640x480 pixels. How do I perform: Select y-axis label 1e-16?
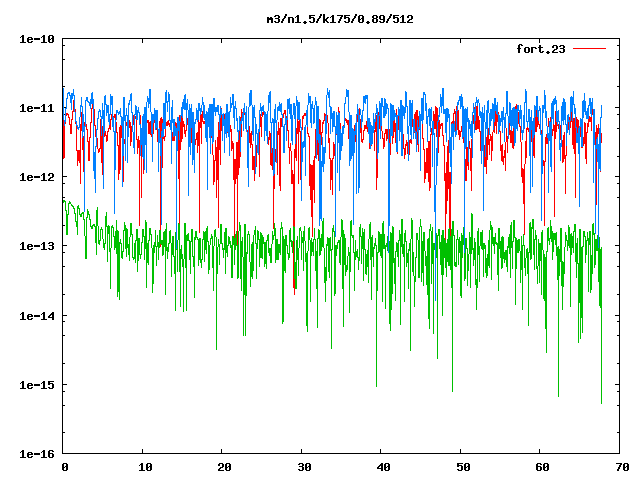point(37,454)
